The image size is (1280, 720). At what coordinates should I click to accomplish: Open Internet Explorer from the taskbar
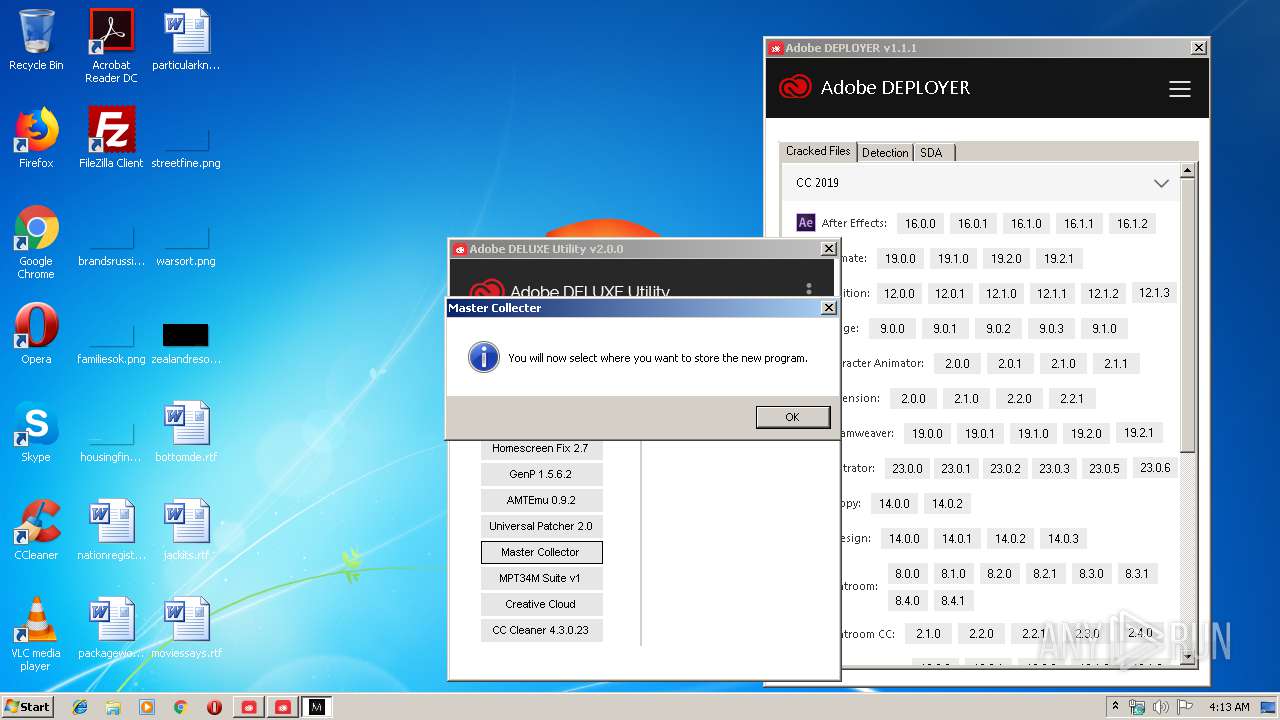80,707
